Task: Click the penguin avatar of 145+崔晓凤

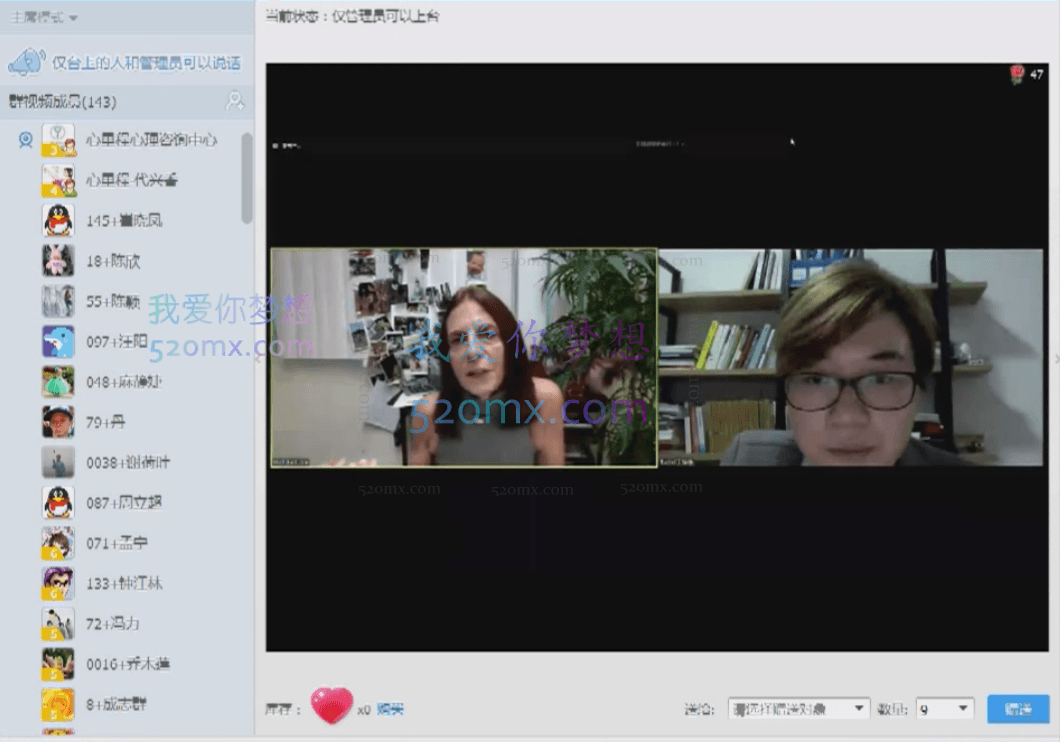Action: [57, 220]
